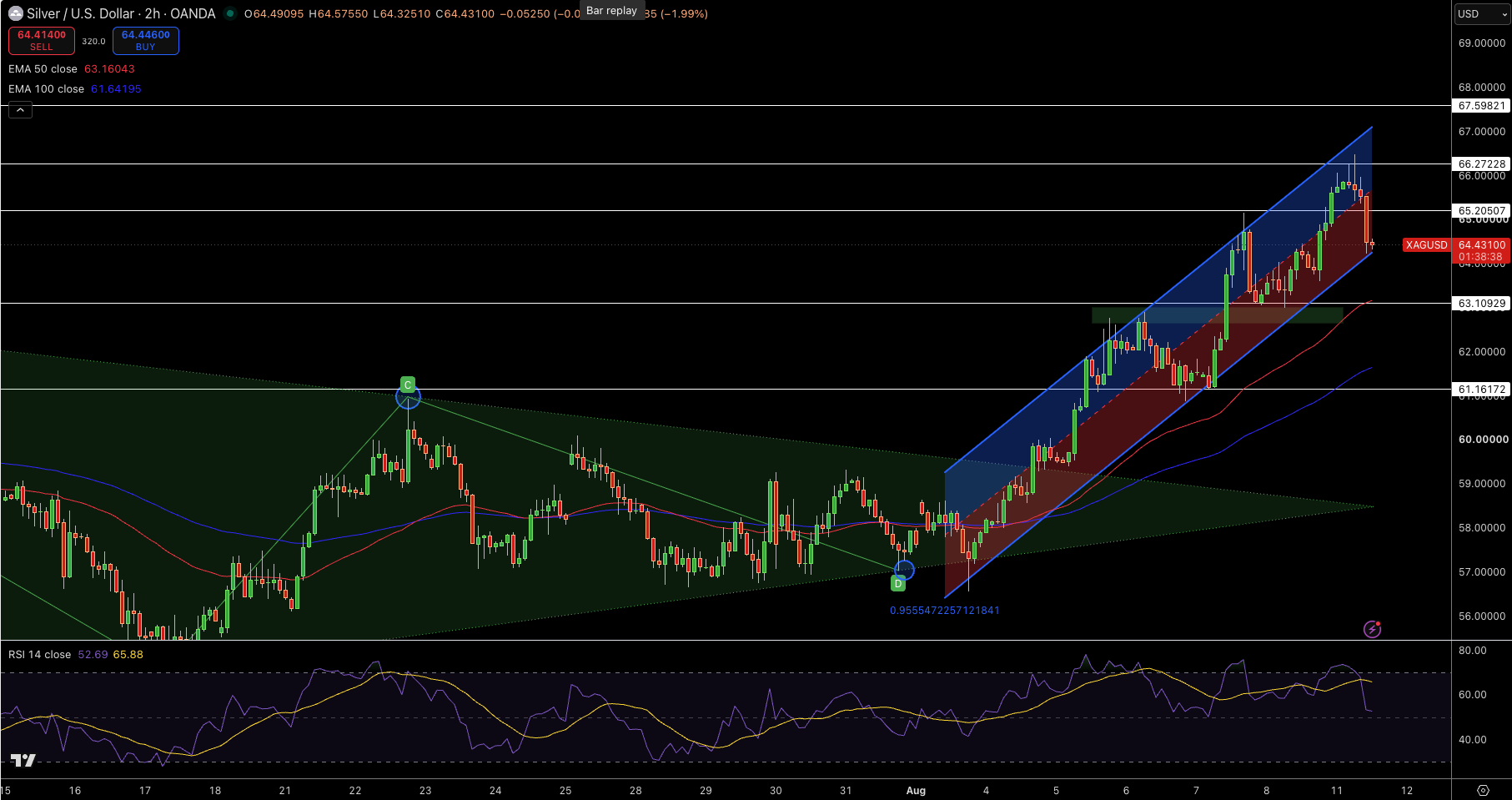
Task: Collapse the indicator legend with chevron arrow
Action: (20, 110)
